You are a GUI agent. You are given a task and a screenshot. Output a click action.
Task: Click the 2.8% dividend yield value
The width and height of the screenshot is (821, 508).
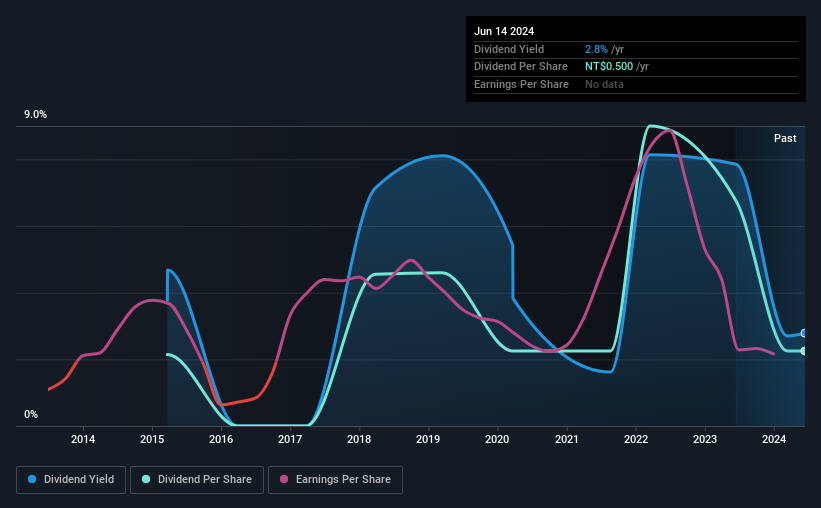point(596,49)
